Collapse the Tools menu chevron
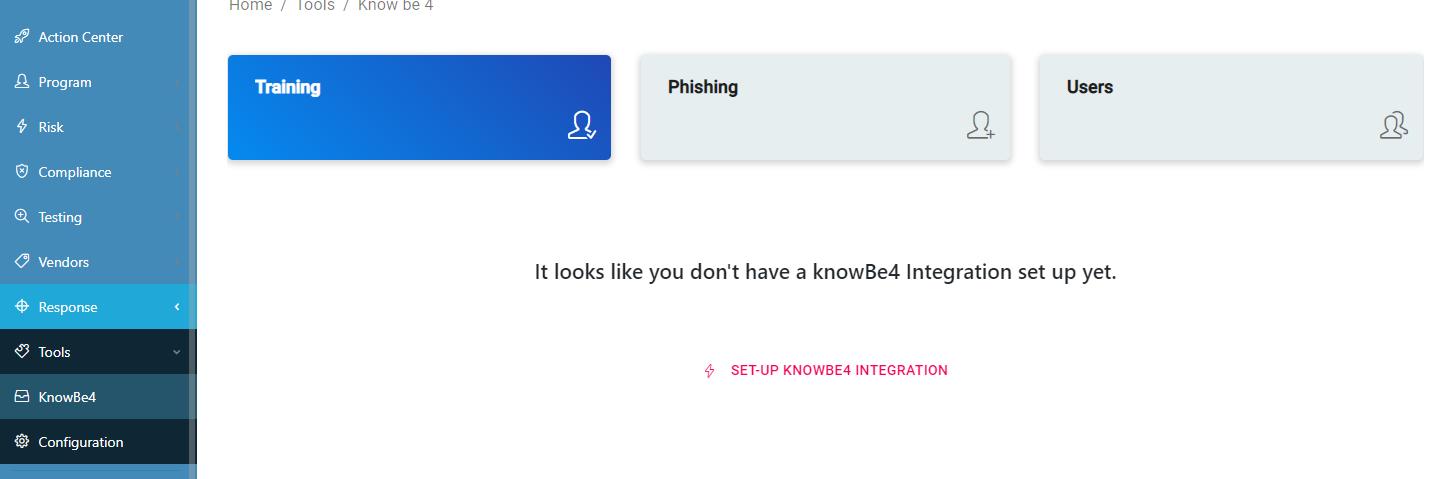The image size is (1433, 479). tap(177, 352)
